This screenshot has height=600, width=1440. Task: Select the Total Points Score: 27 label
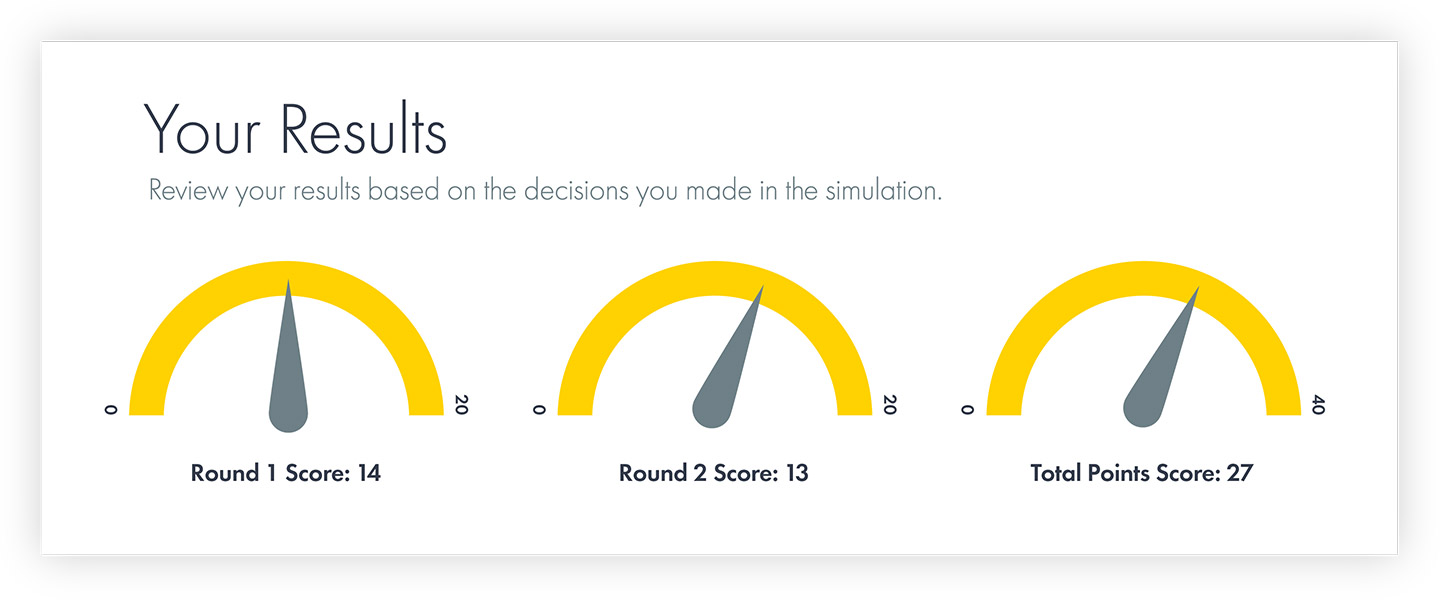1142,473
